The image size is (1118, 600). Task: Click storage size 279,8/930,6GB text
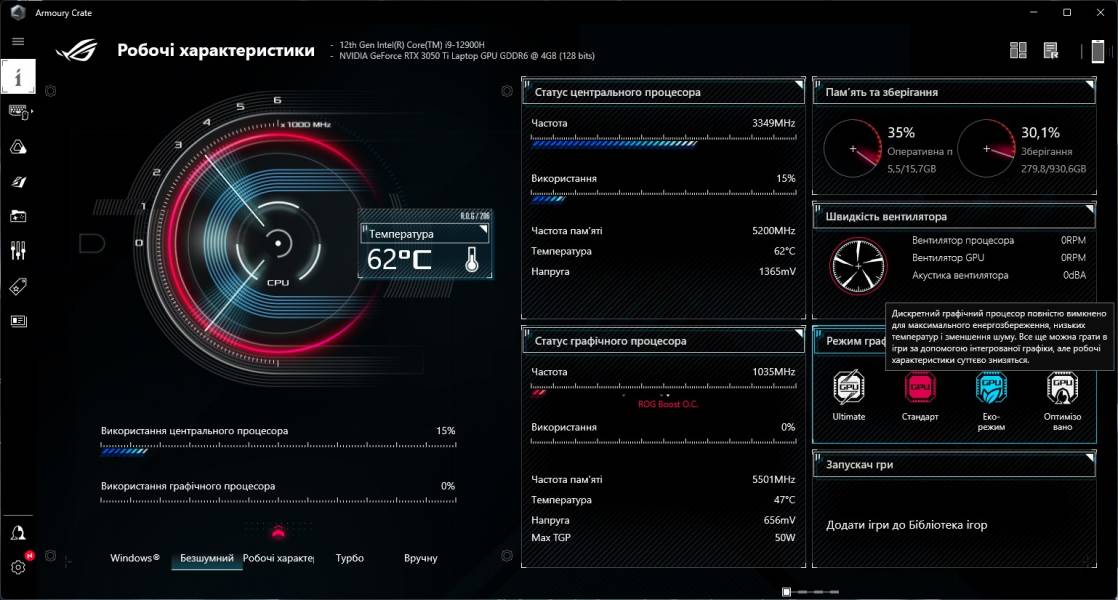pyautogui.click(x=1053, y=169)
